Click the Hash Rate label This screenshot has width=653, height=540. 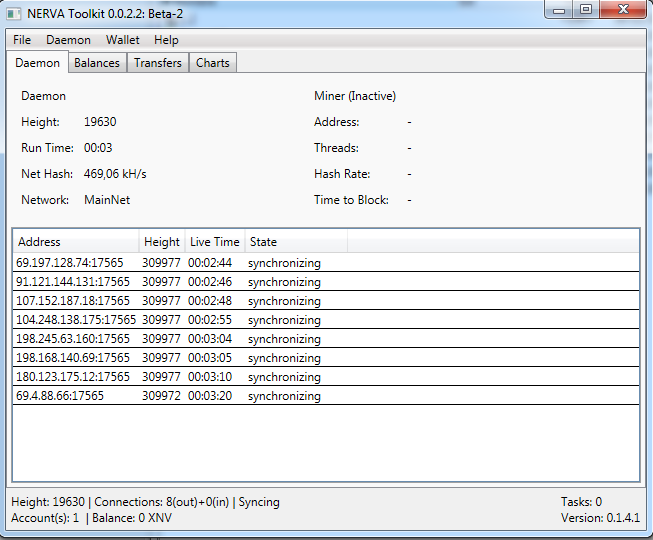[342, 174]
